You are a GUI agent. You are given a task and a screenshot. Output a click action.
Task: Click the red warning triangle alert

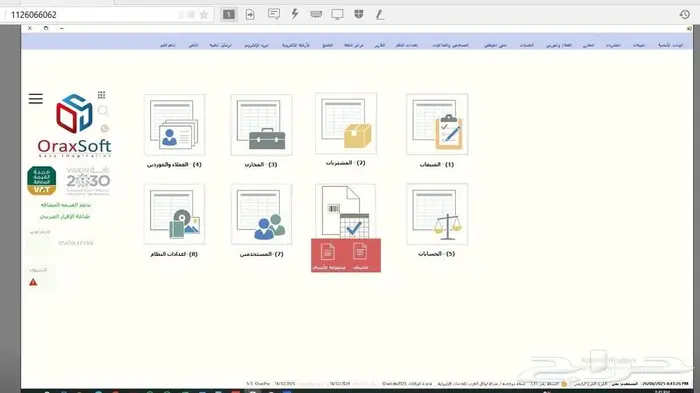click(33, 282)
